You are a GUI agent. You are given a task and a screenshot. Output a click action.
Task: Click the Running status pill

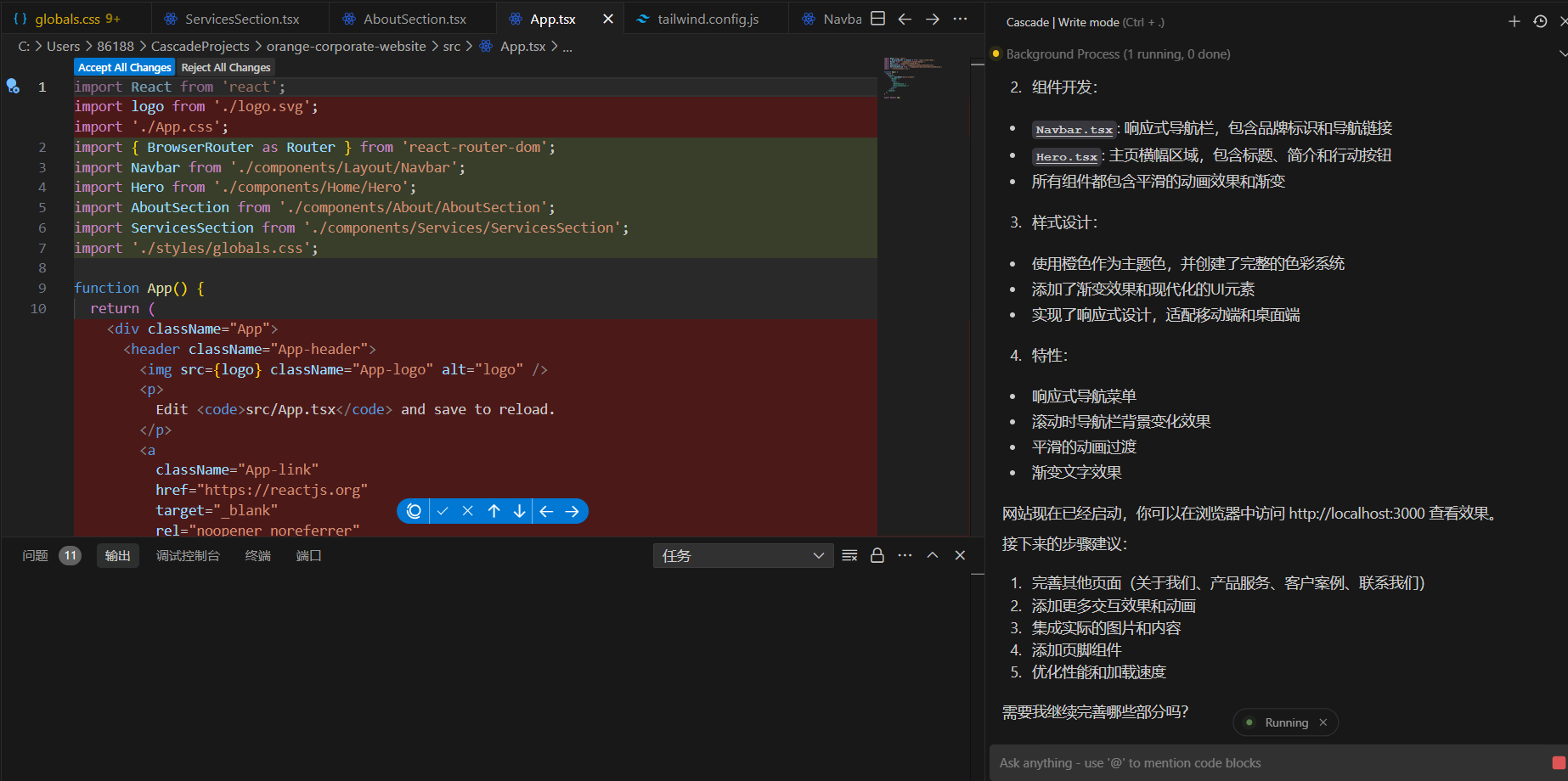tap(1285, 722)
